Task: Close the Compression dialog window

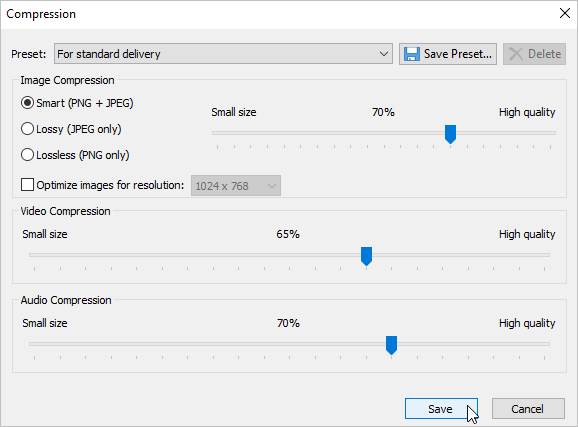Action: pos(565,13)
